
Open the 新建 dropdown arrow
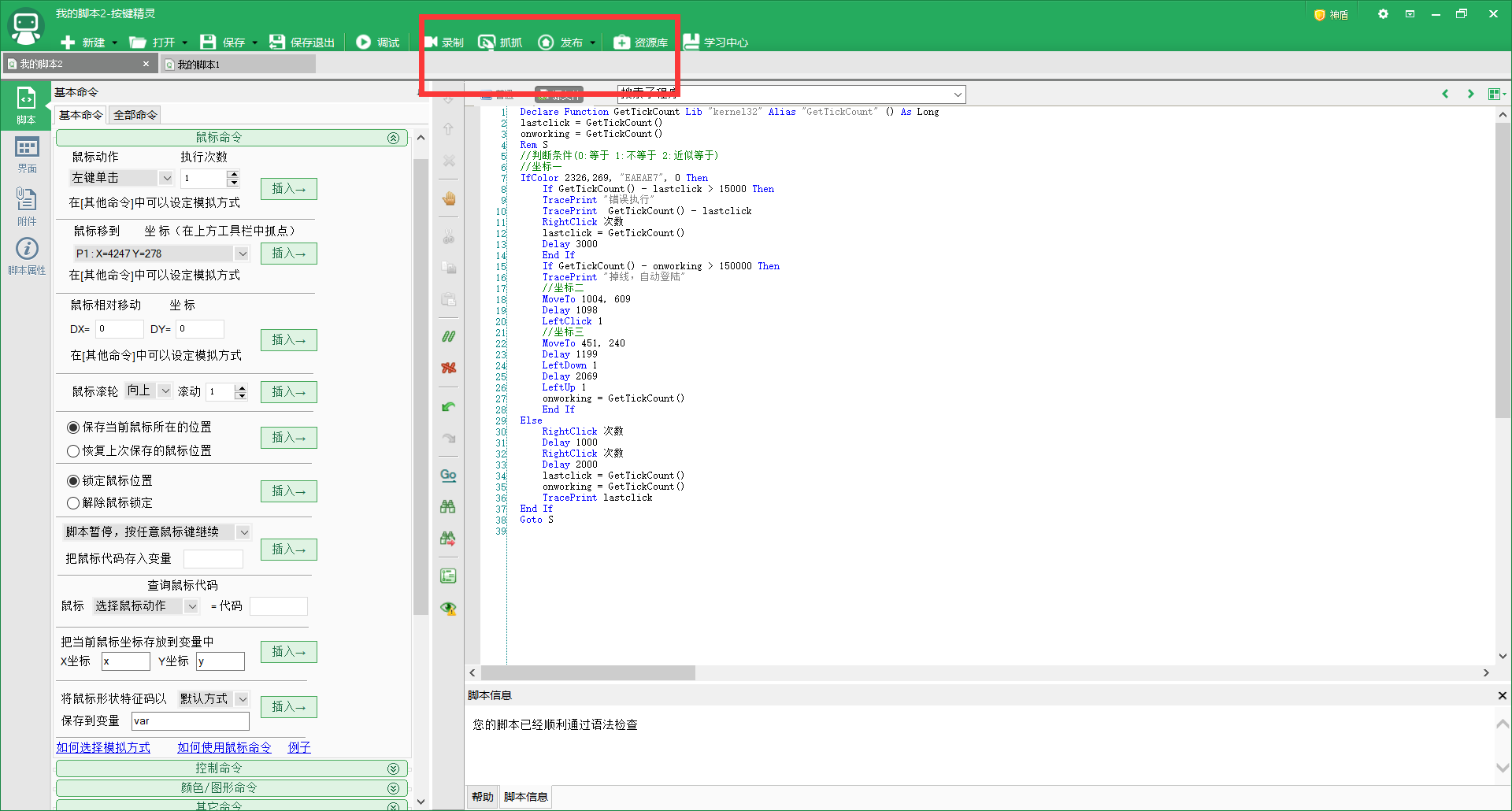coord(115,43)
